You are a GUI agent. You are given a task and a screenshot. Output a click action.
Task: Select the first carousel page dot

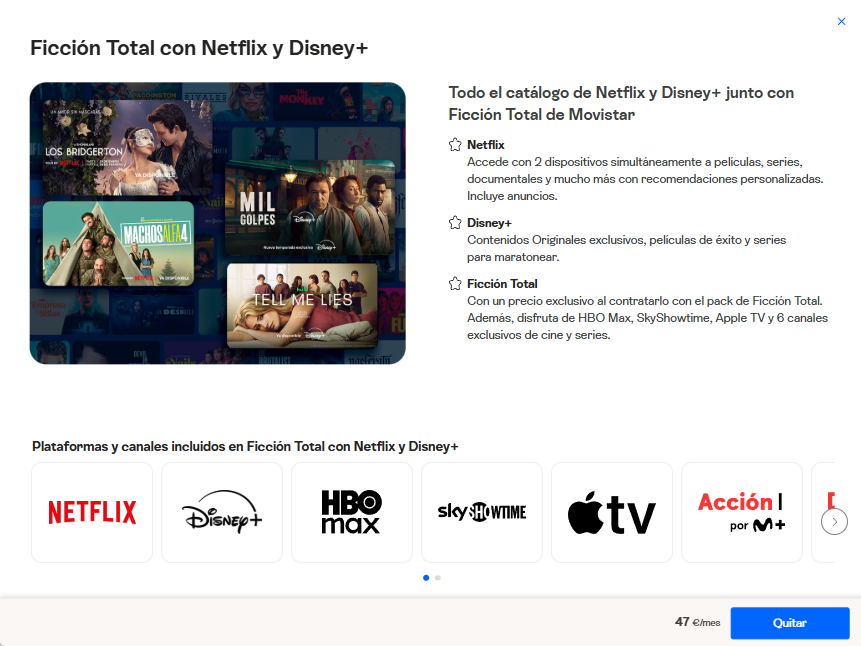click(x=426, y=578)
